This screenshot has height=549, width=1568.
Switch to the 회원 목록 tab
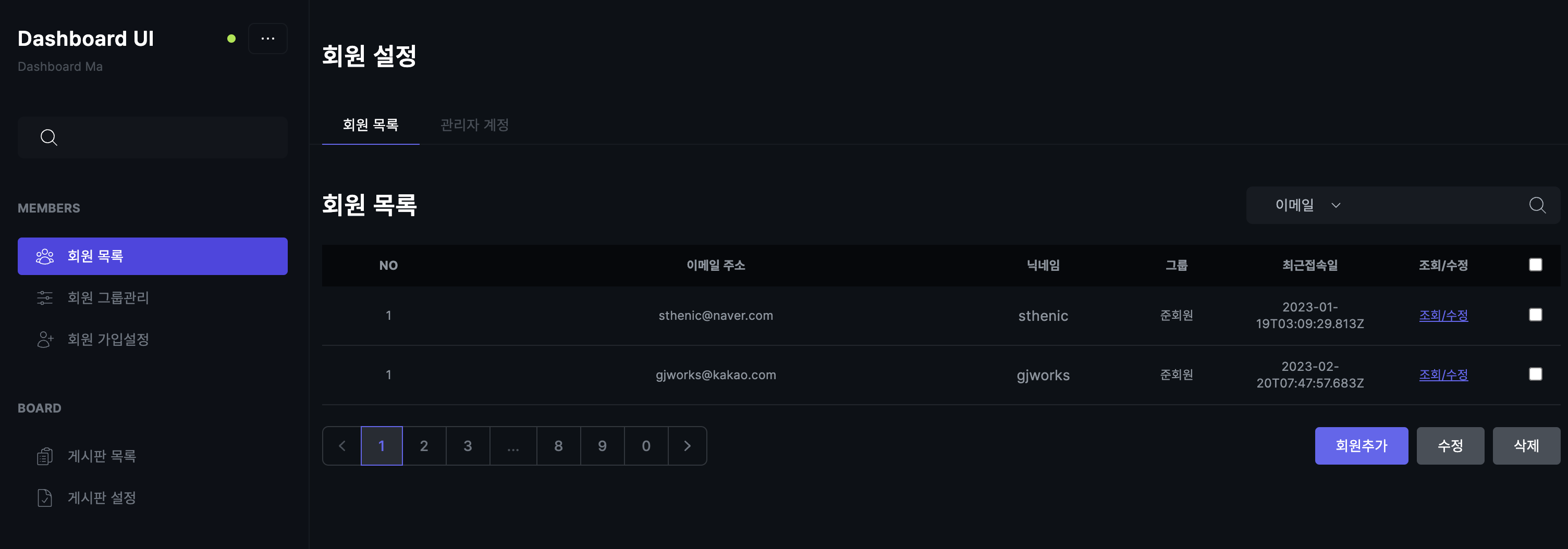(371, 125)
